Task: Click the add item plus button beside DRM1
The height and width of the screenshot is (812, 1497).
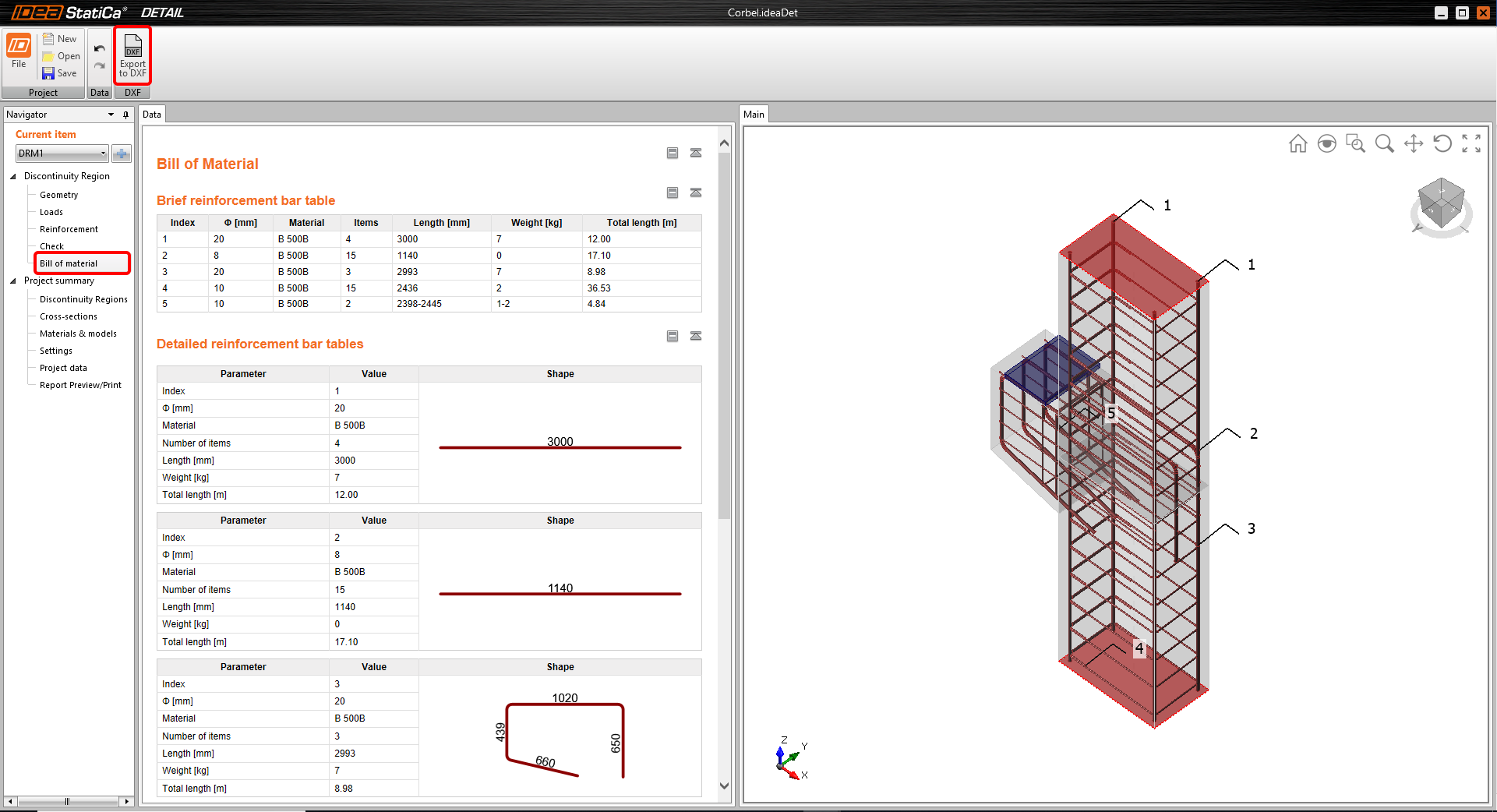Action: tap(122, 154)
